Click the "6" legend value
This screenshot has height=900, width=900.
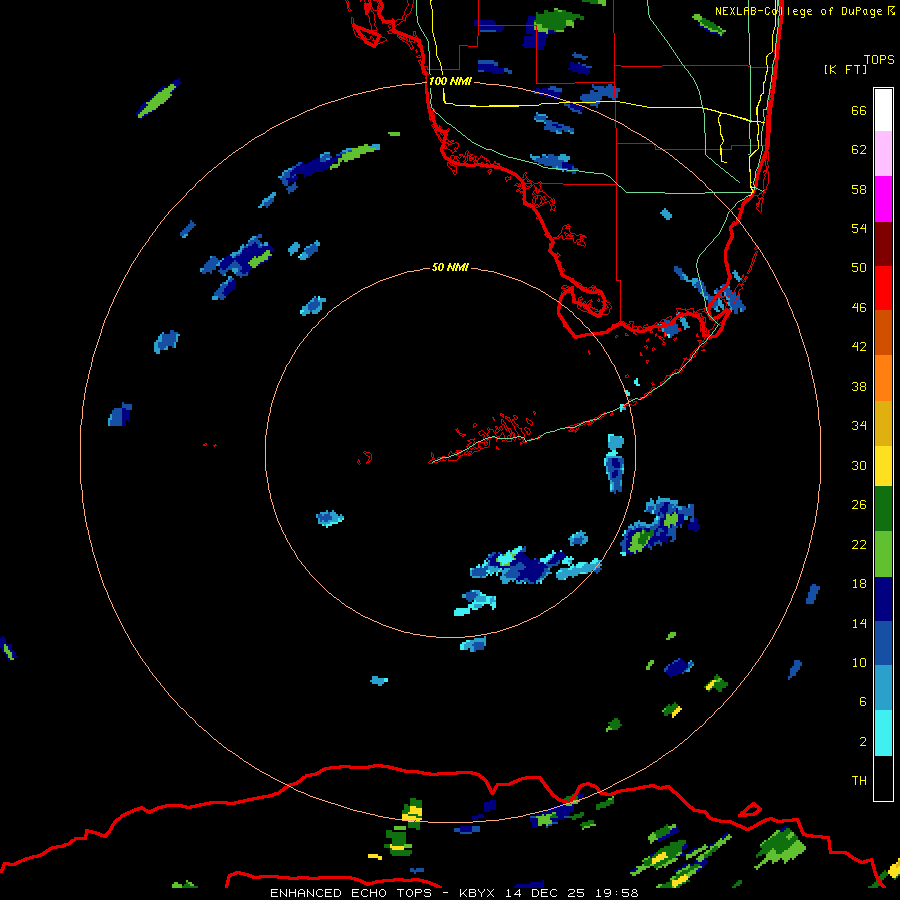point(863,702)
